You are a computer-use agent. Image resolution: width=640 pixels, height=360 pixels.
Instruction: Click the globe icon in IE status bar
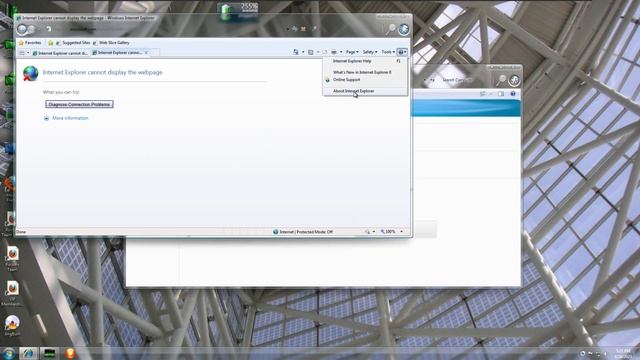(x=276, y=232)
